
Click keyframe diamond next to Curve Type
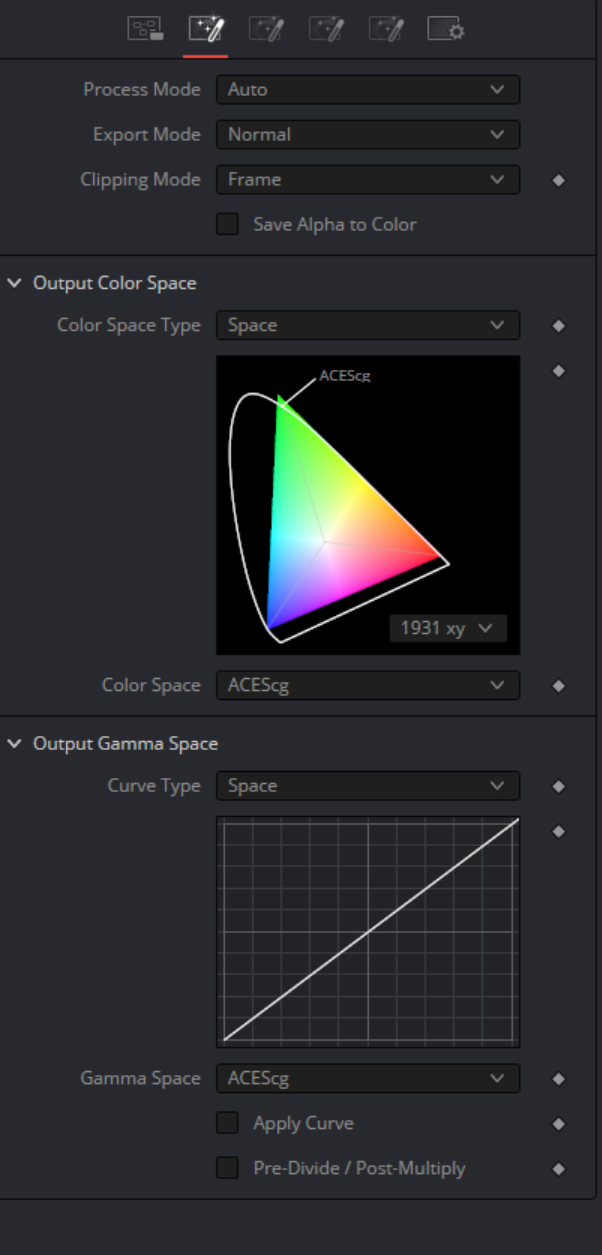click(559, 787)
